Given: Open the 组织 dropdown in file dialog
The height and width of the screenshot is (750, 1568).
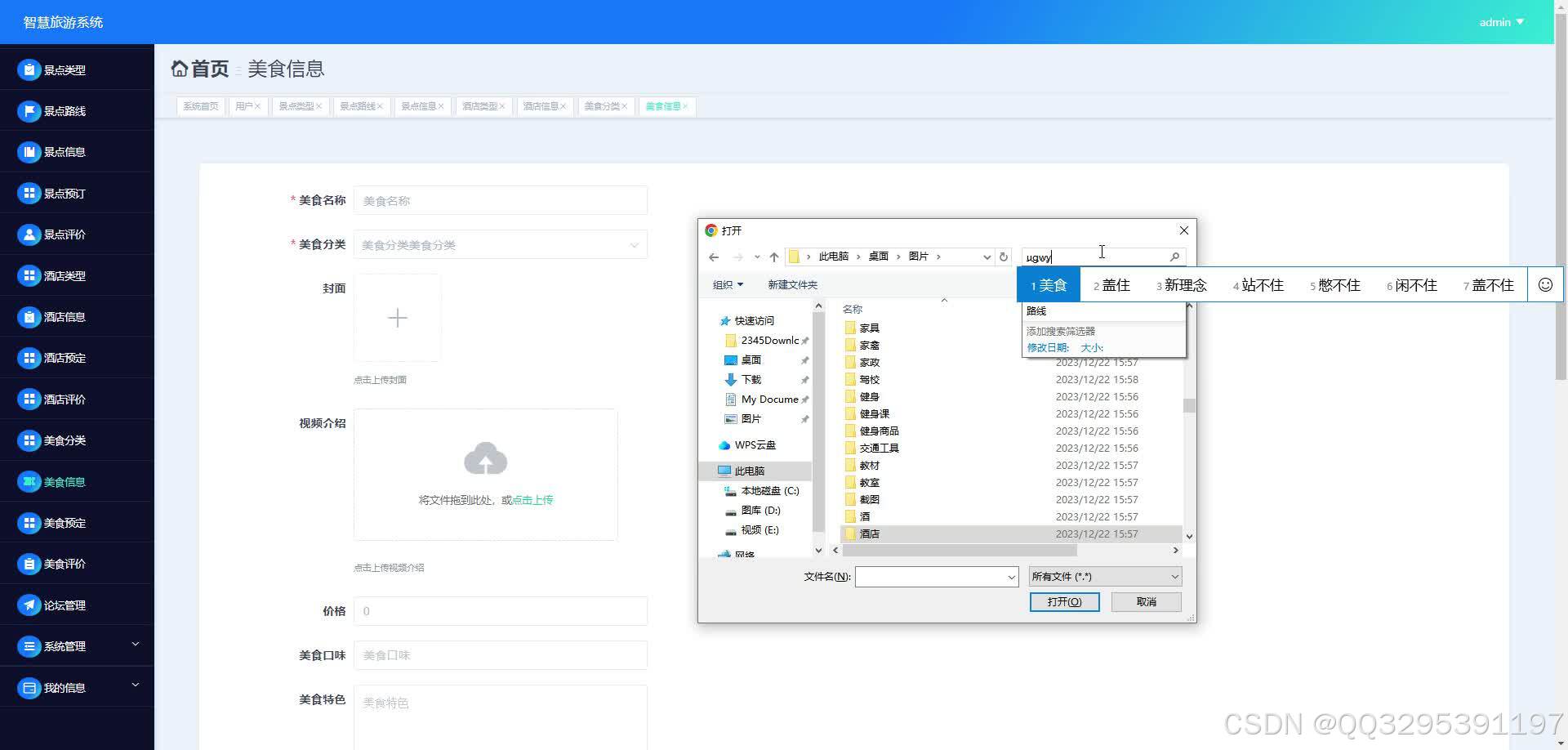Looking at the screenshot, I should (728, 284).
